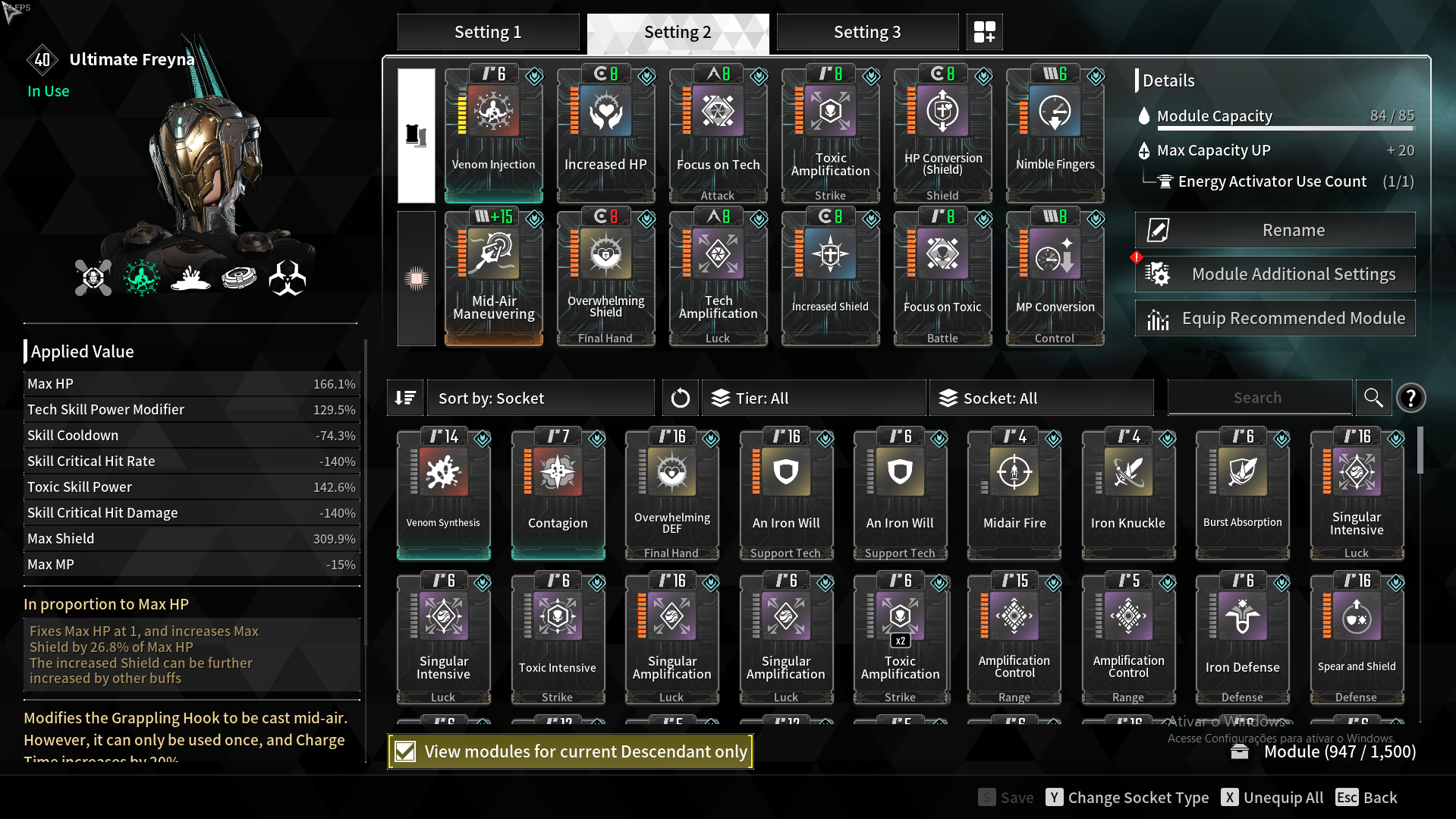Select the equipped Increased Shield module
The height and width of the screenshot is (819, 1456).
830,278
